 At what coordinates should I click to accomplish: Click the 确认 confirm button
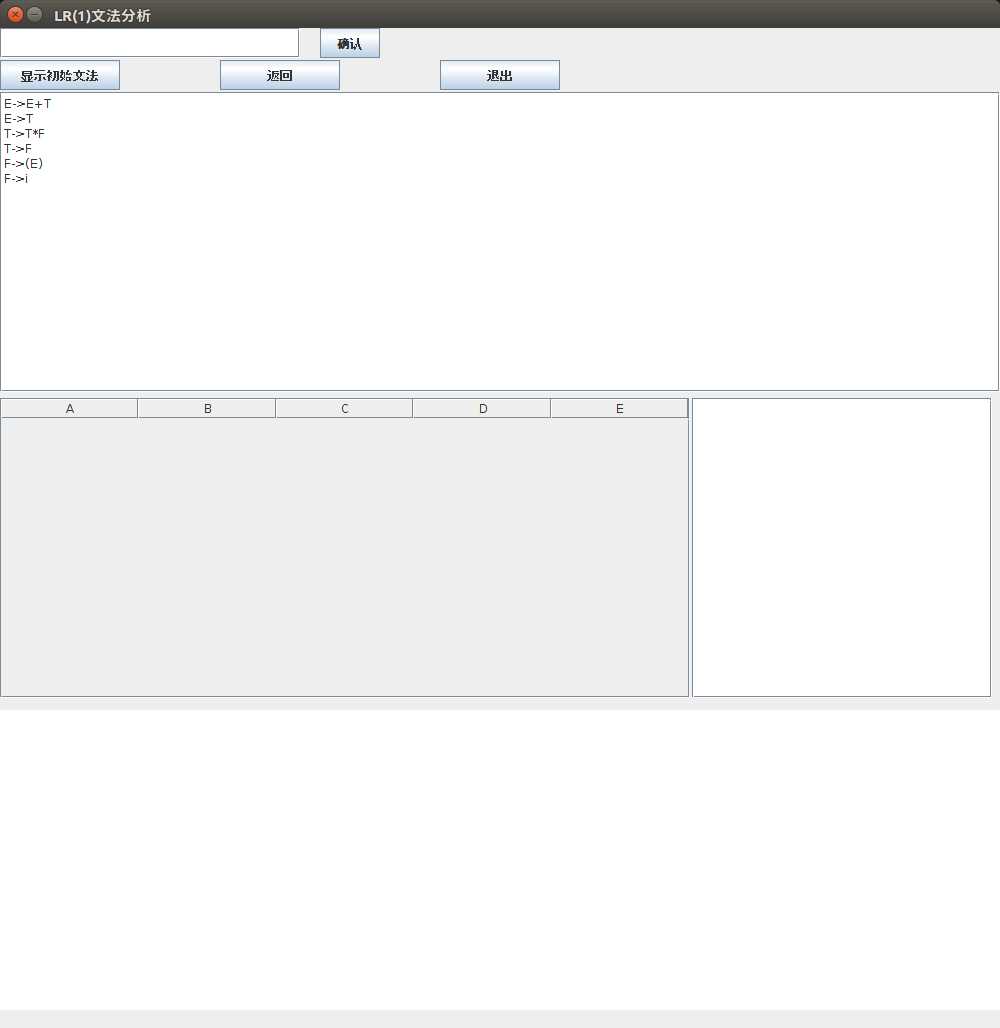pos(350,43)
